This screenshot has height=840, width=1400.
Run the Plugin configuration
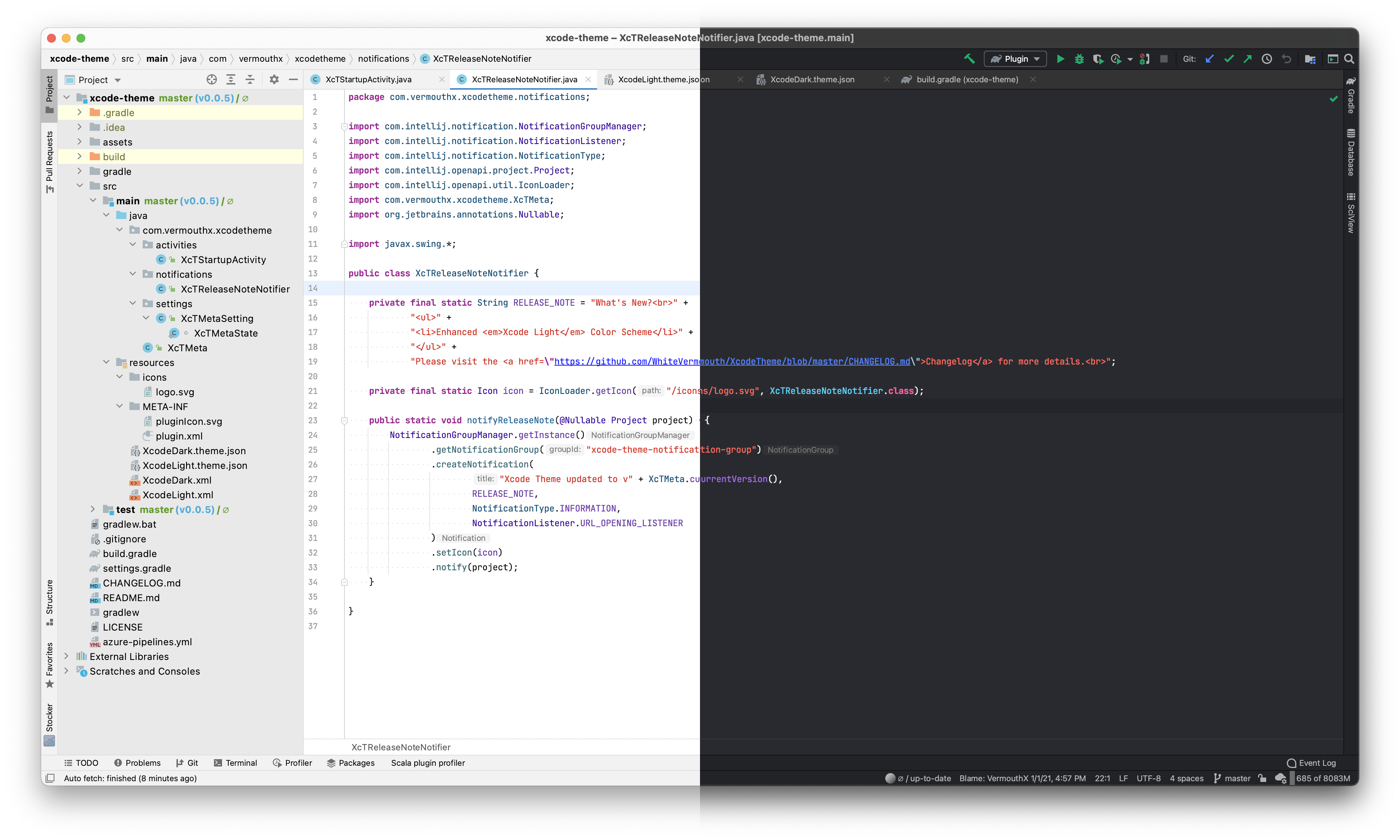click(x=1060, y=58)
